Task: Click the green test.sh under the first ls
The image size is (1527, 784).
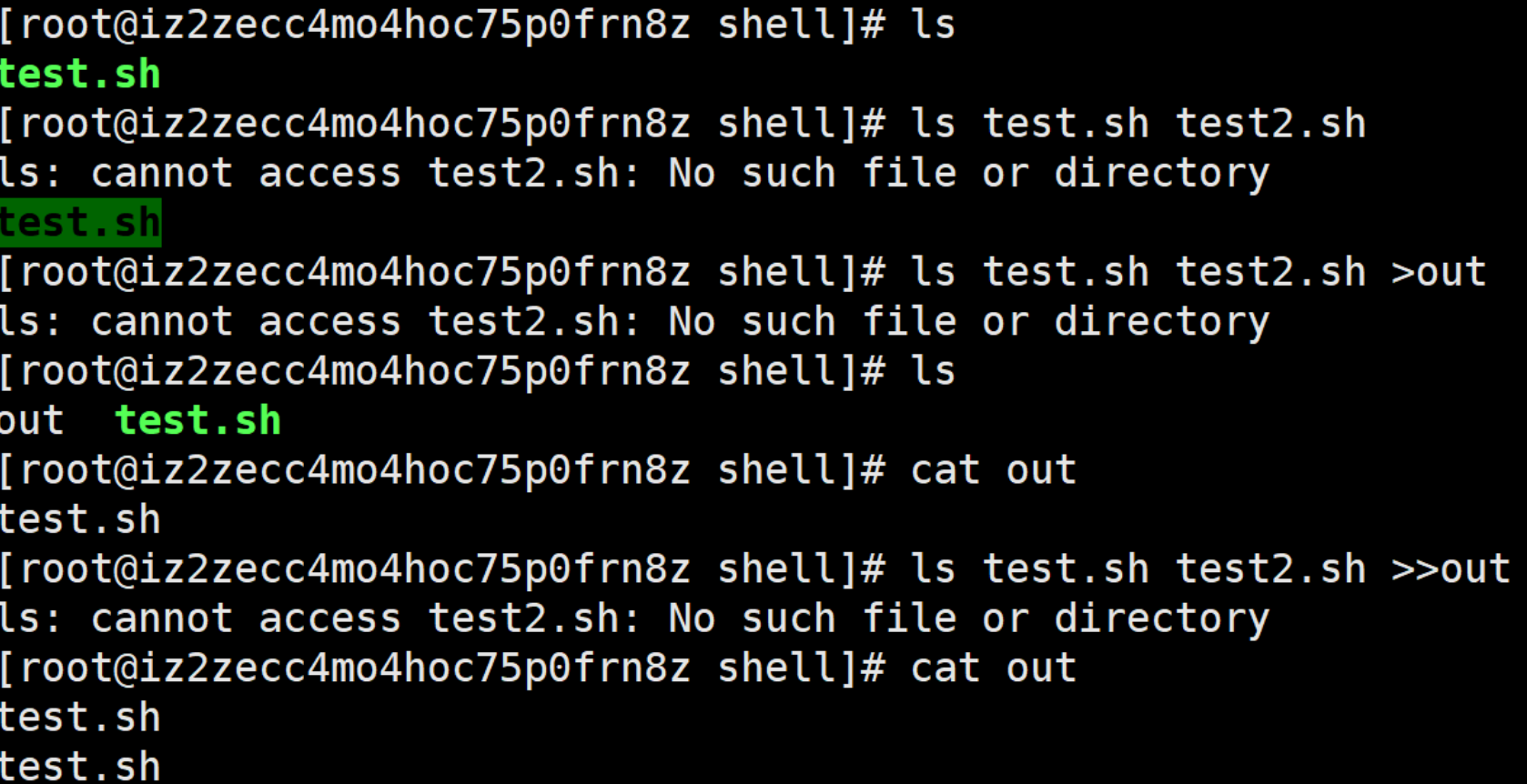Action: tap(80, 75)
